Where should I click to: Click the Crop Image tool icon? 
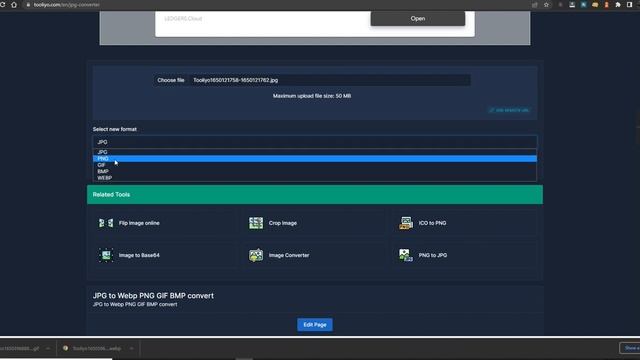click(x=256, y=223)
